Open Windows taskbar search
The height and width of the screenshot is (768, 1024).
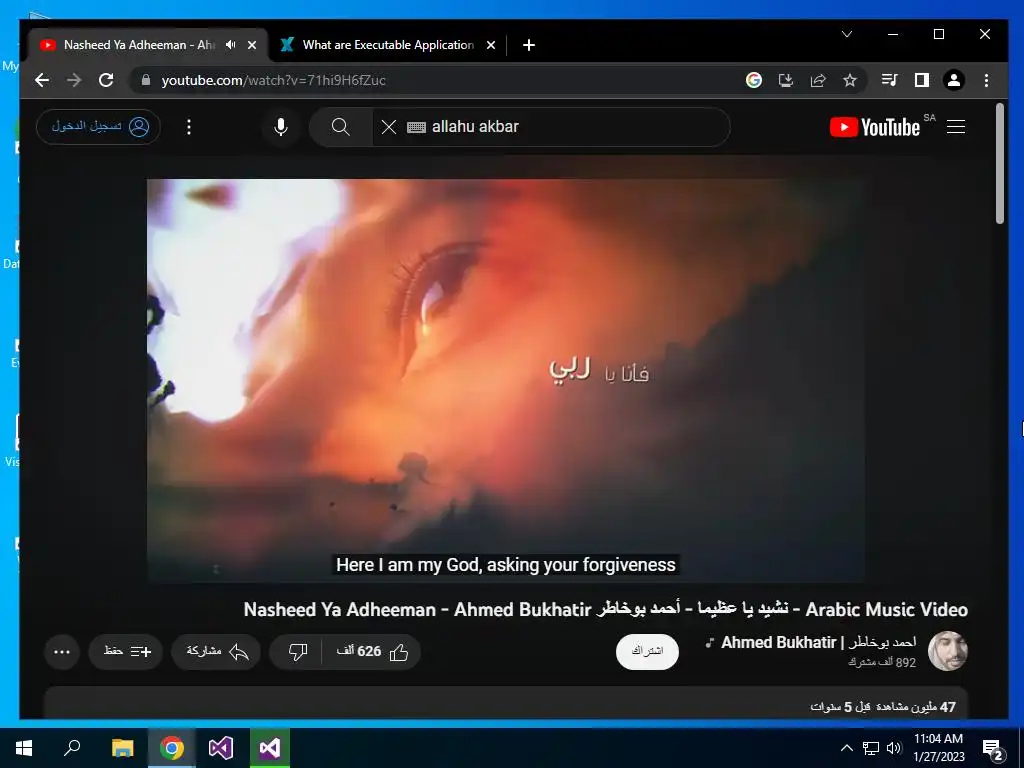[72, 747]
